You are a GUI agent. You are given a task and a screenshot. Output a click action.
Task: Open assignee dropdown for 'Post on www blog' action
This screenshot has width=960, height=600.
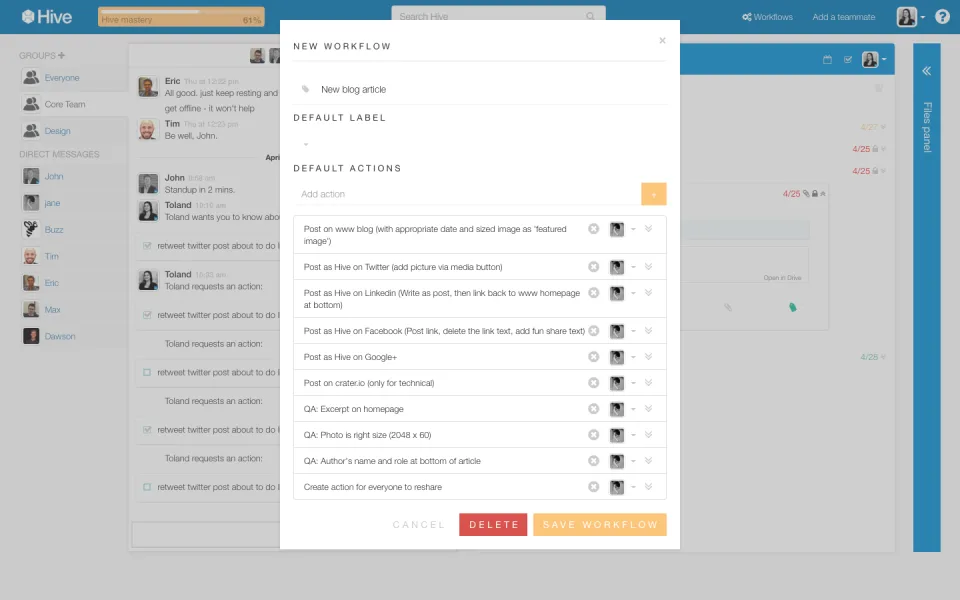633,230
